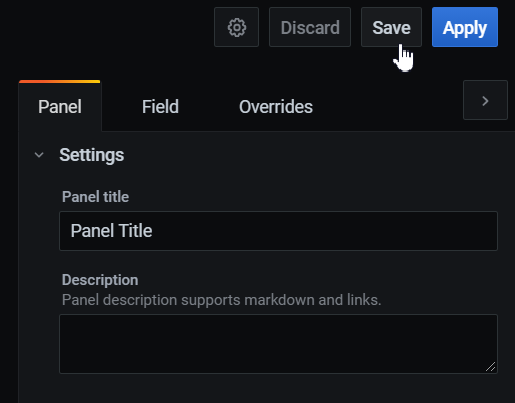Image resolution: width=515 pixels, height=403 pixels.
Task: Click the orange highlight bar above the Panel tab
Action: (60, 81)
